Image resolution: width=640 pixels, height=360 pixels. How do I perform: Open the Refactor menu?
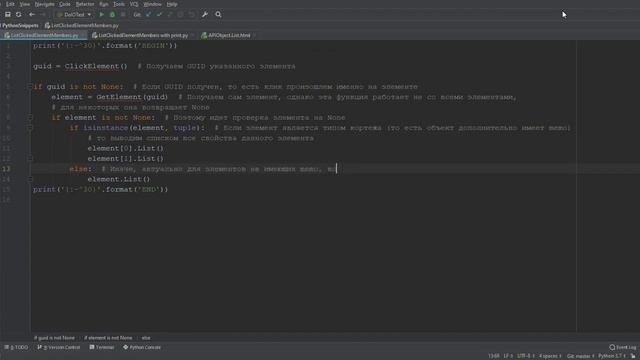tap(85, 4)
